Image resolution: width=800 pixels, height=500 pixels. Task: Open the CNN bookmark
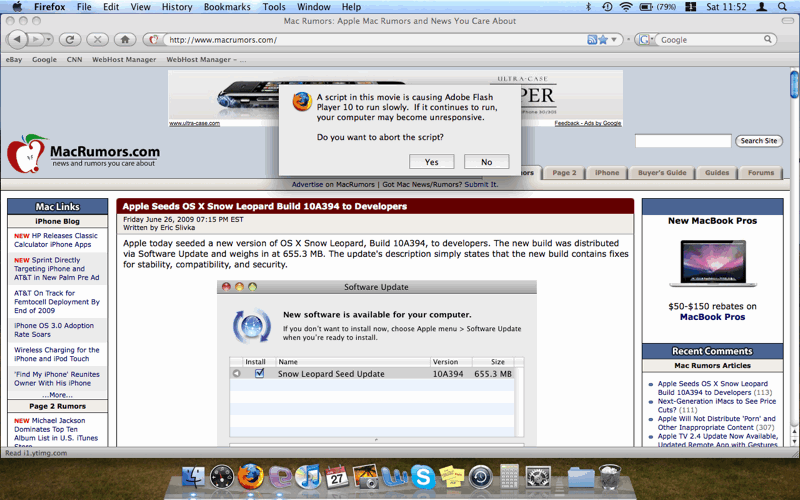[74, 59]
